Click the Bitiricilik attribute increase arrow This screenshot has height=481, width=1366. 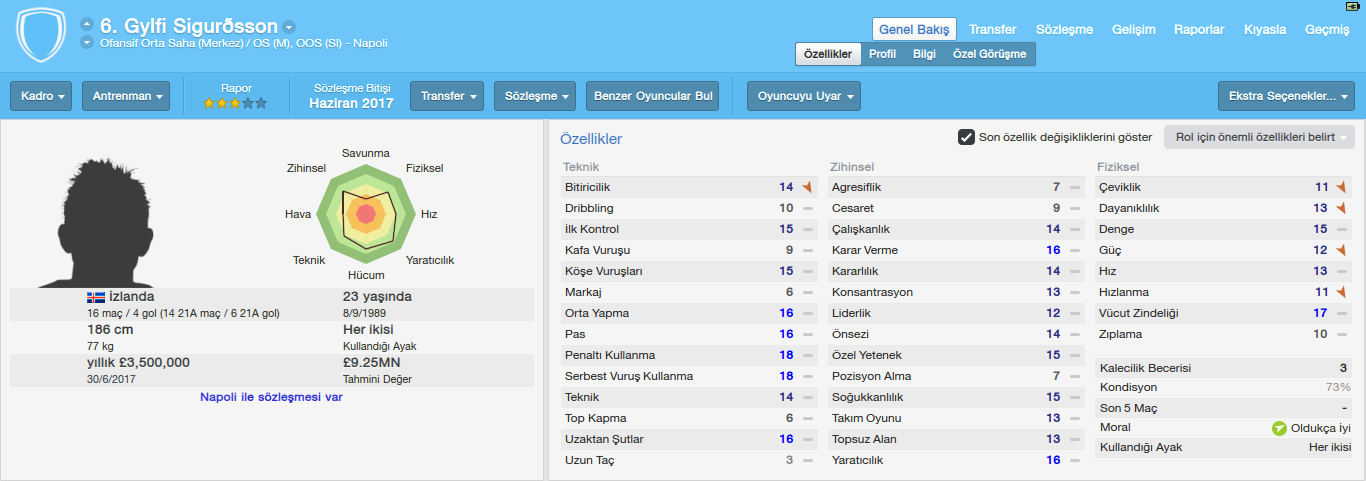pyautogui.click(x=807, y=187)
